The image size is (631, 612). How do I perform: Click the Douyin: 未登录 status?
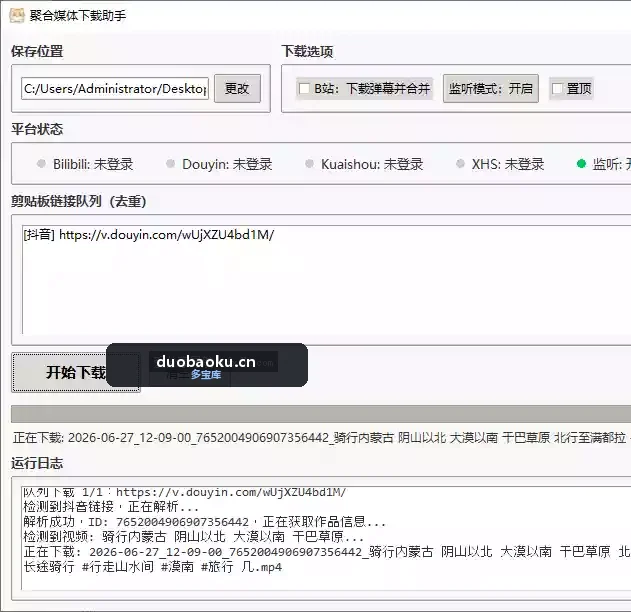point(227,164)
